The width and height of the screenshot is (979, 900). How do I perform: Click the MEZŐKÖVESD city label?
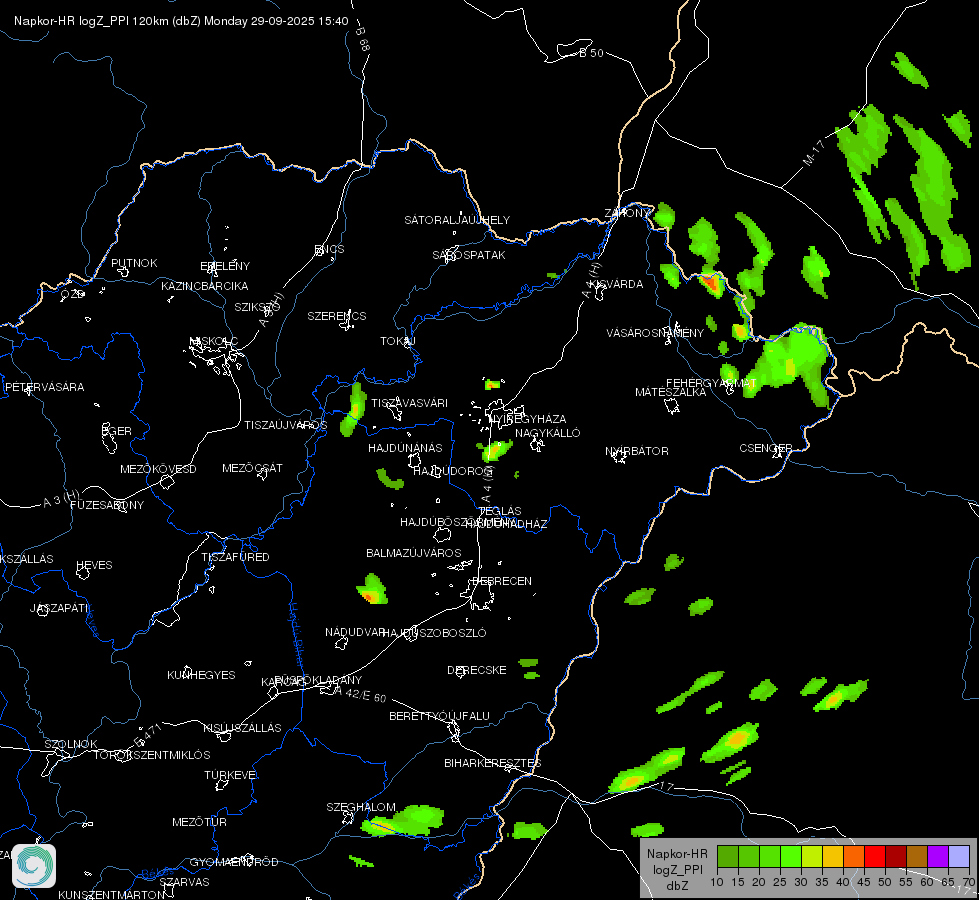click(158, 469)
